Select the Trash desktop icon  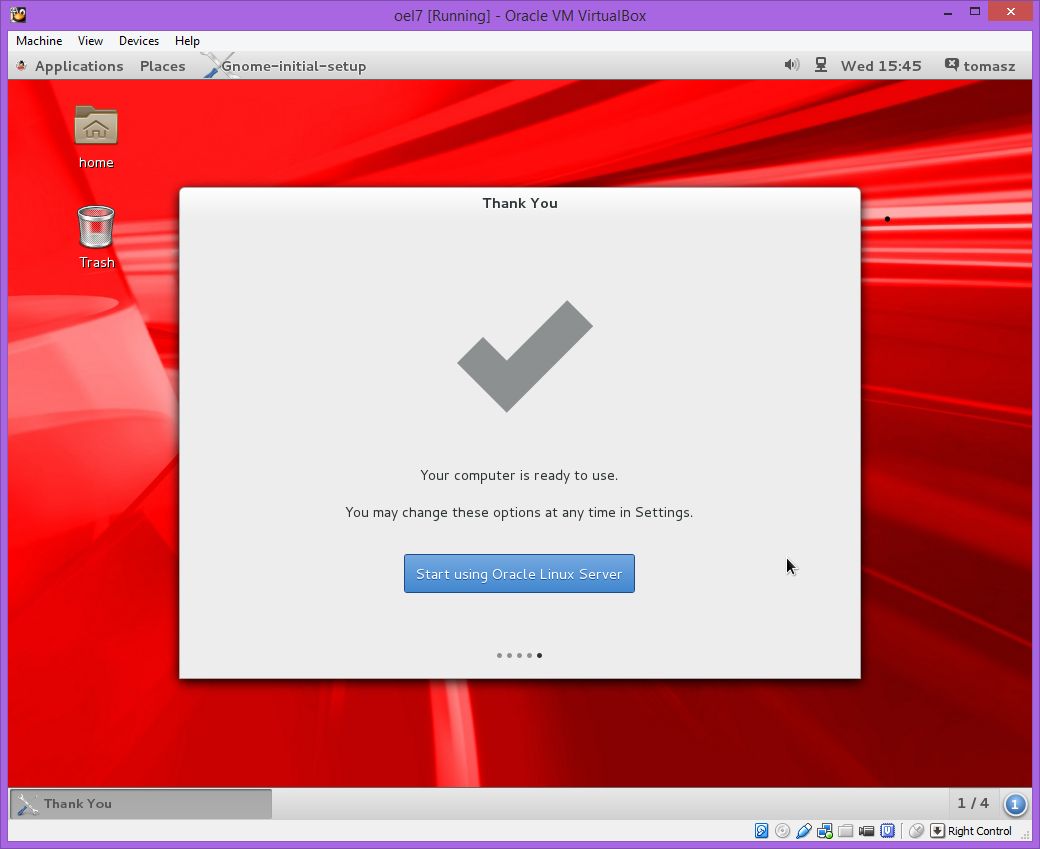click(x=96, y=237)
